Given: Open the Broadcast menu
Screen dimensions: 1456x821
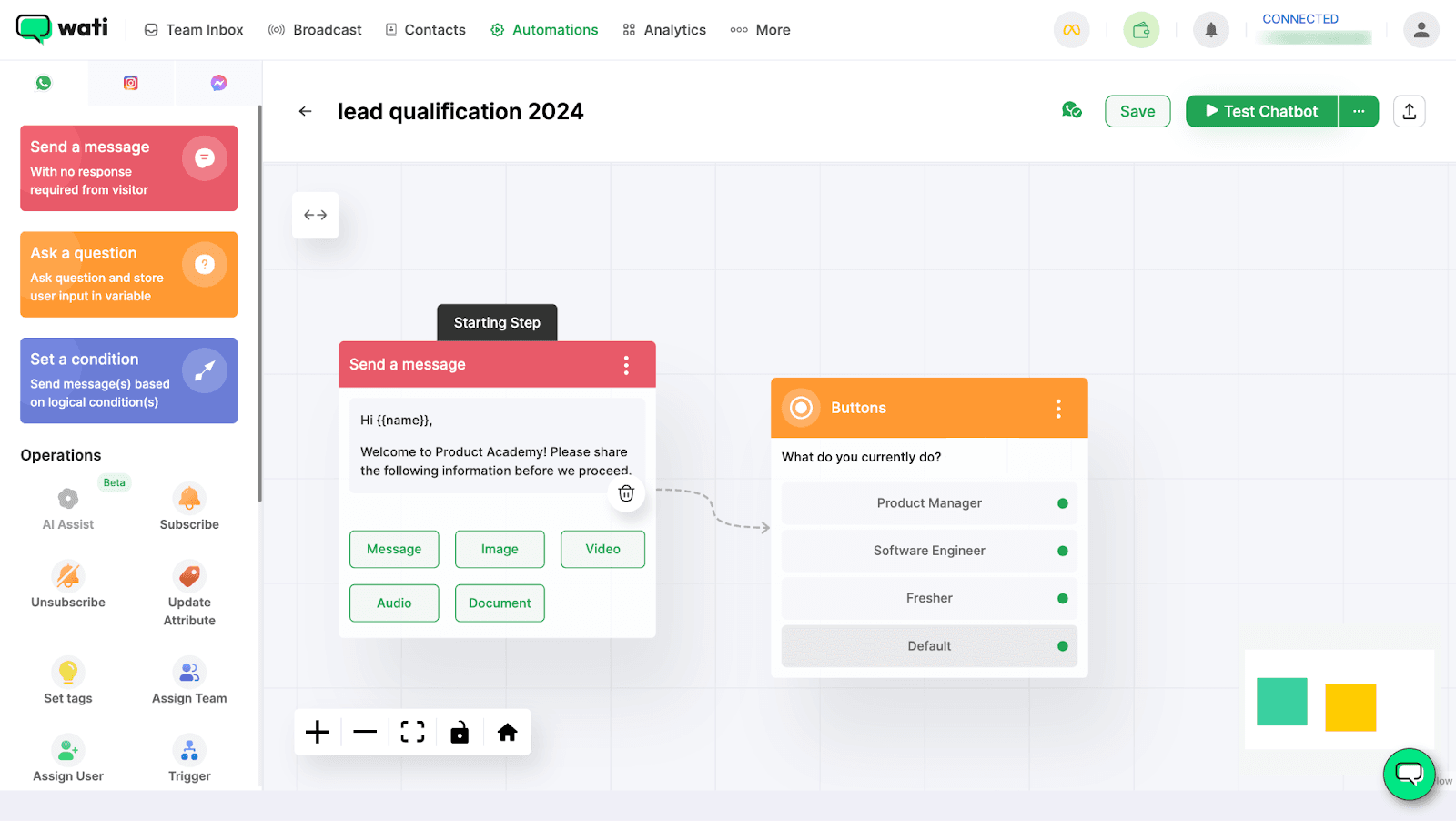Looking at the screenshot, I should click(x=316, y=30).
